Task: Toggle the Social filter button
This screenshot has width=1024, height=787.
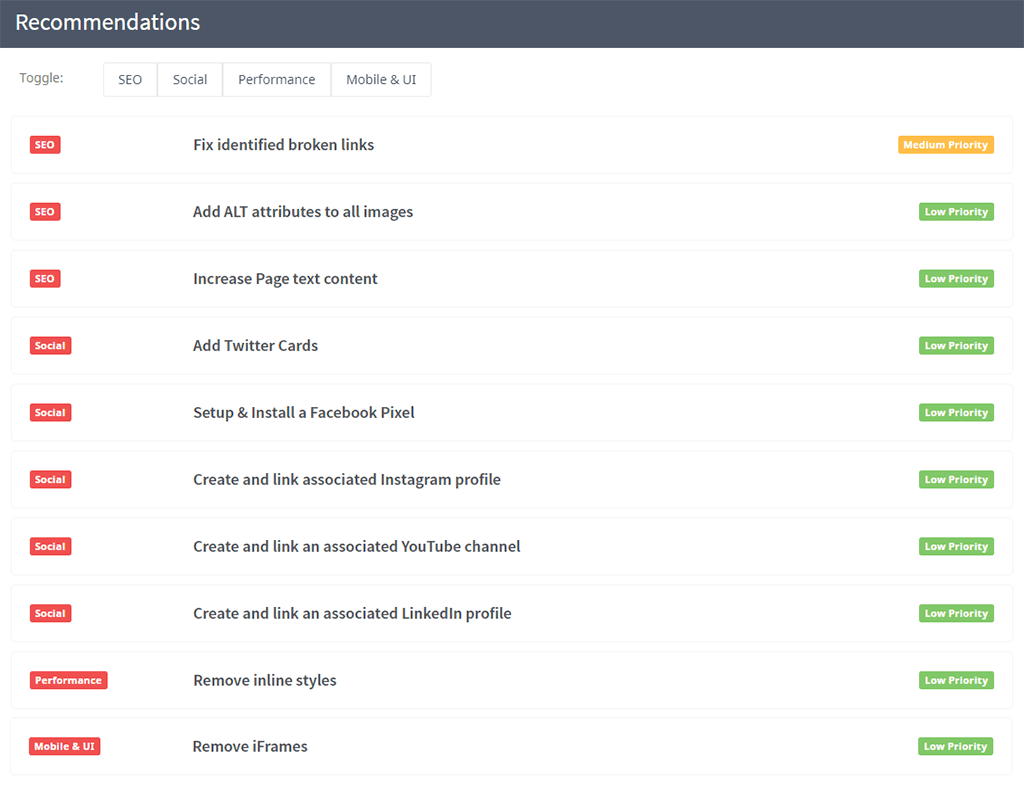Action: [190, 80]
